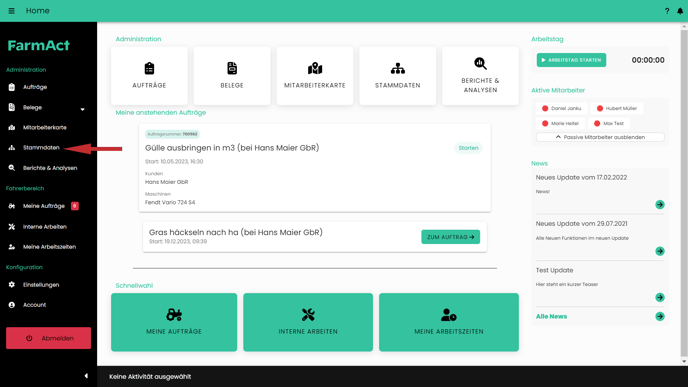
Task: Open news arrow for Update 29.07.2021
Action: pyautogui.click(x=659, y=251)
